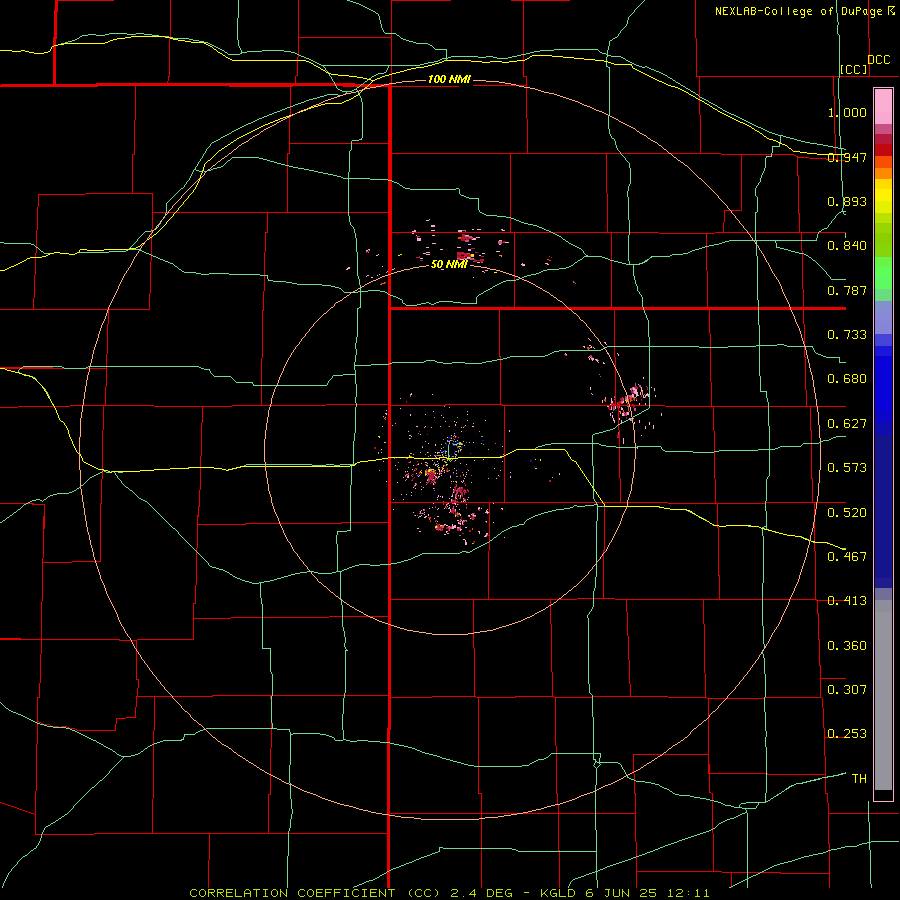This screenshot has height=900, width=900.
Task: Click the 1.000 scale value
Action: [847, 112]
